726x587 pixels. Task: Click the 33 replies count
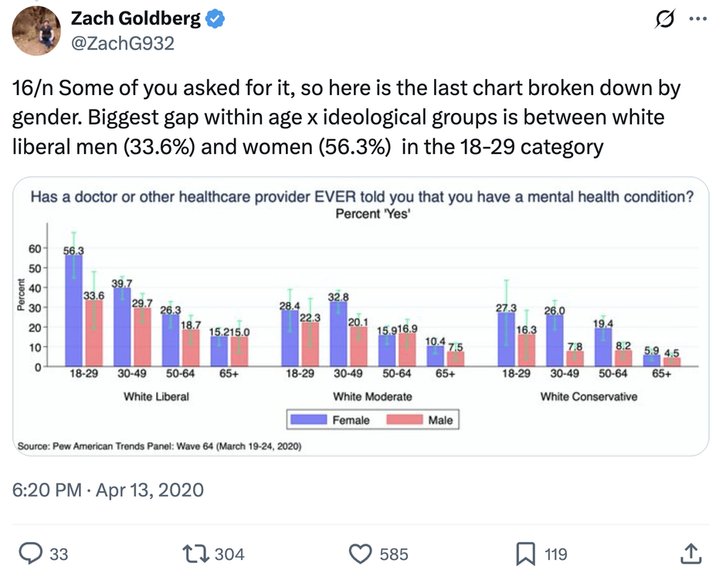pyautogui.click(x=59, y=554)
